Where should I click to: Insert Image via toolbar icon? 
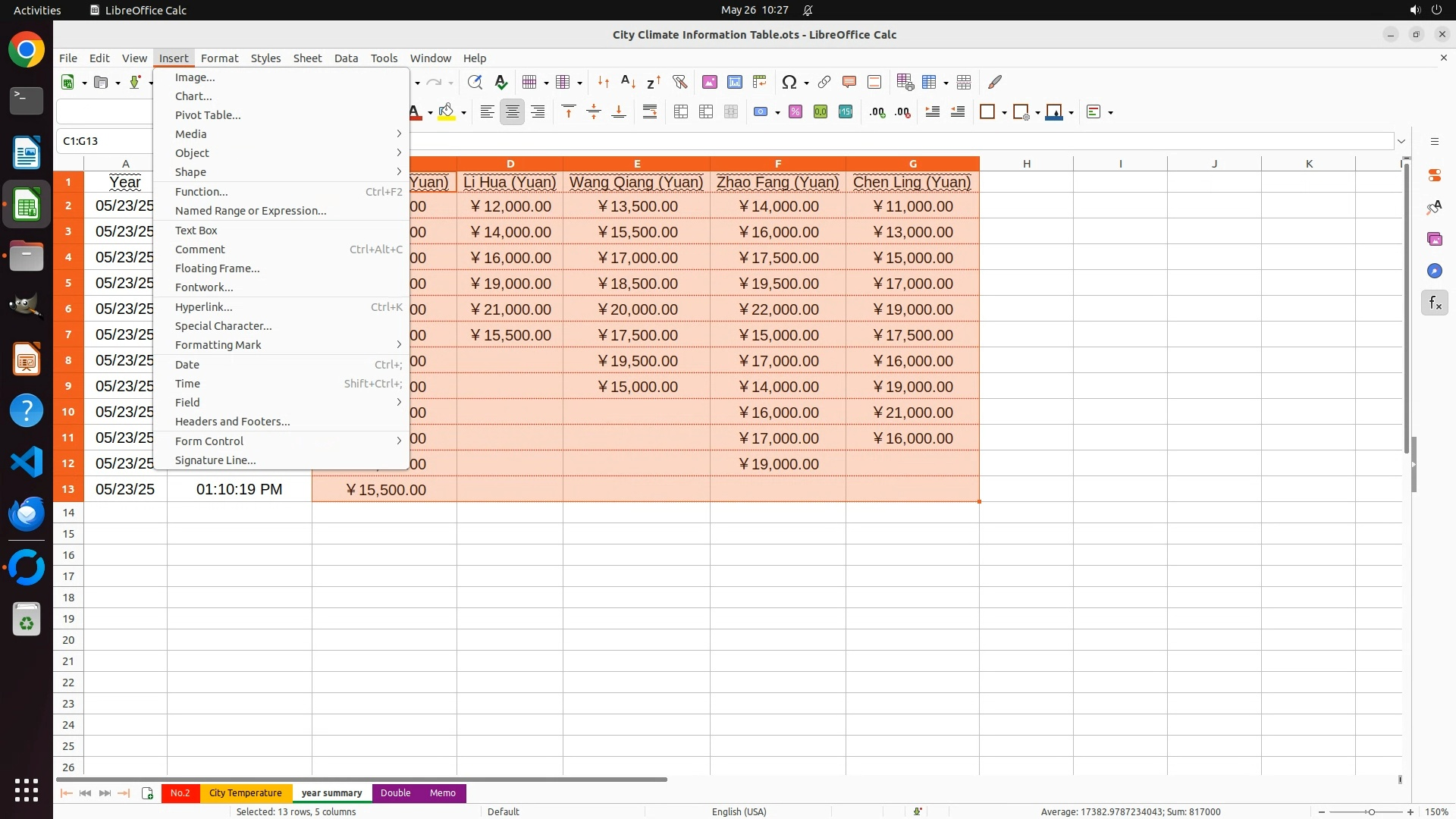coord(710,82)
